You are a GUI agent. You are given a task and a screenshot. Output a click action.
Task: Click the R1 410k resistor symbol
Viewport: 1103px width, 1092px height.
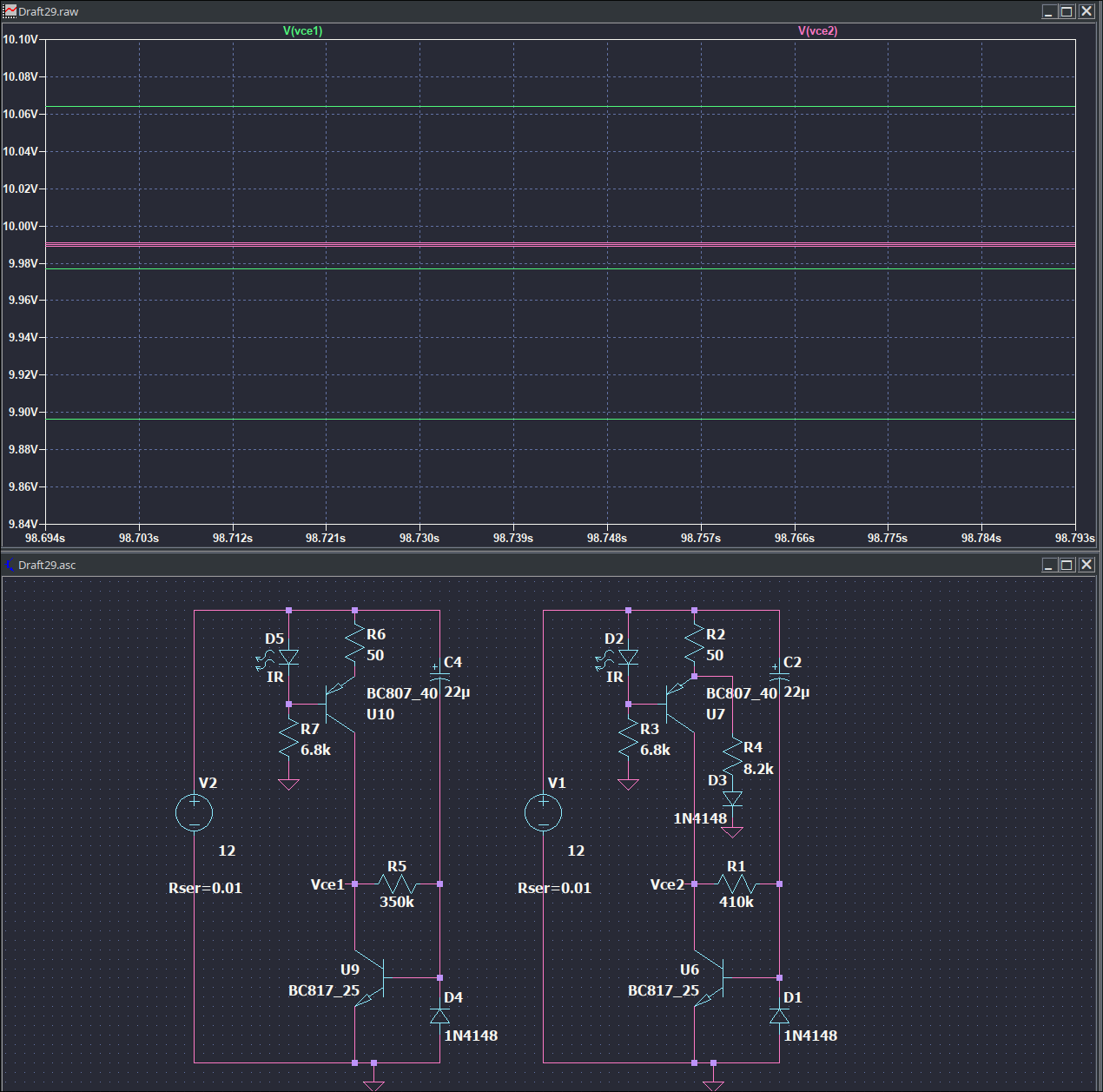736,884
